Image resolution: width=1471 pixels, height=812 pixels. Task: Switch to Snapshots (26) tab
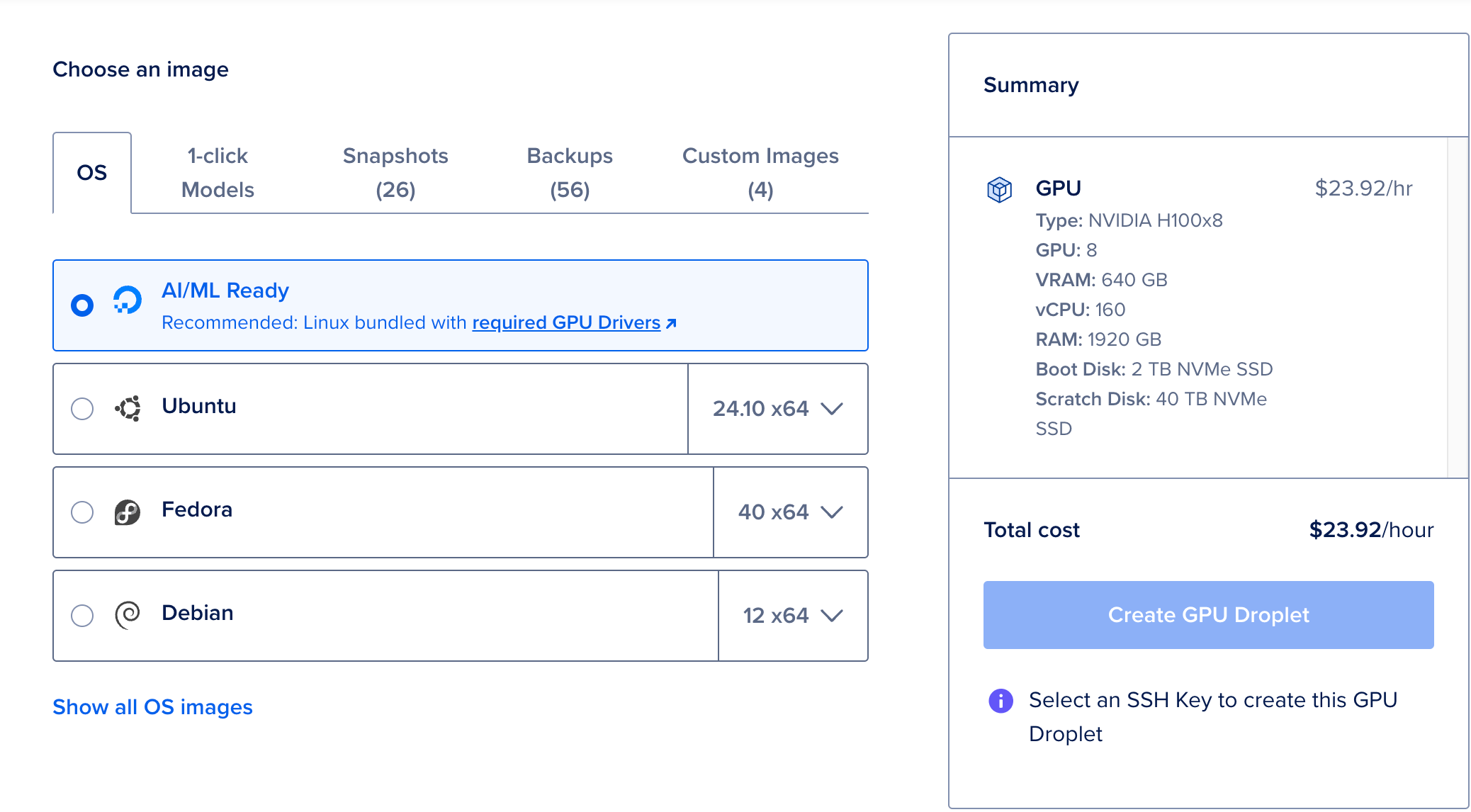click(395, 172)
